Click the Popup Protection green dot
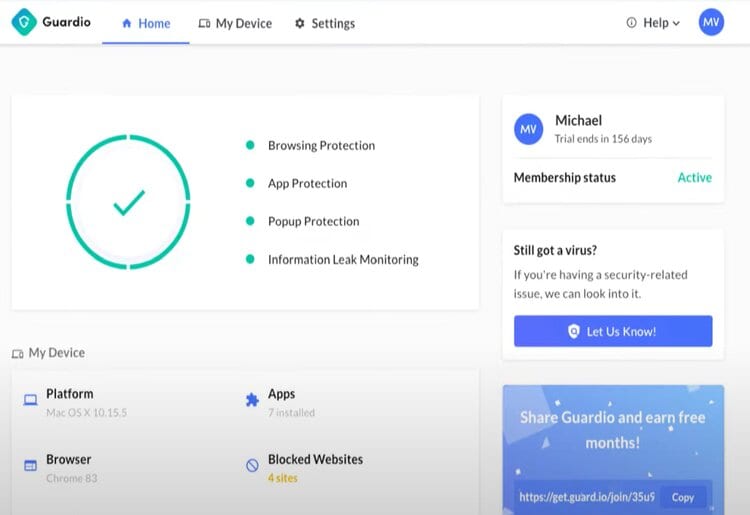Viewport: 750px width, 515px height. click(x=250, y=220)
